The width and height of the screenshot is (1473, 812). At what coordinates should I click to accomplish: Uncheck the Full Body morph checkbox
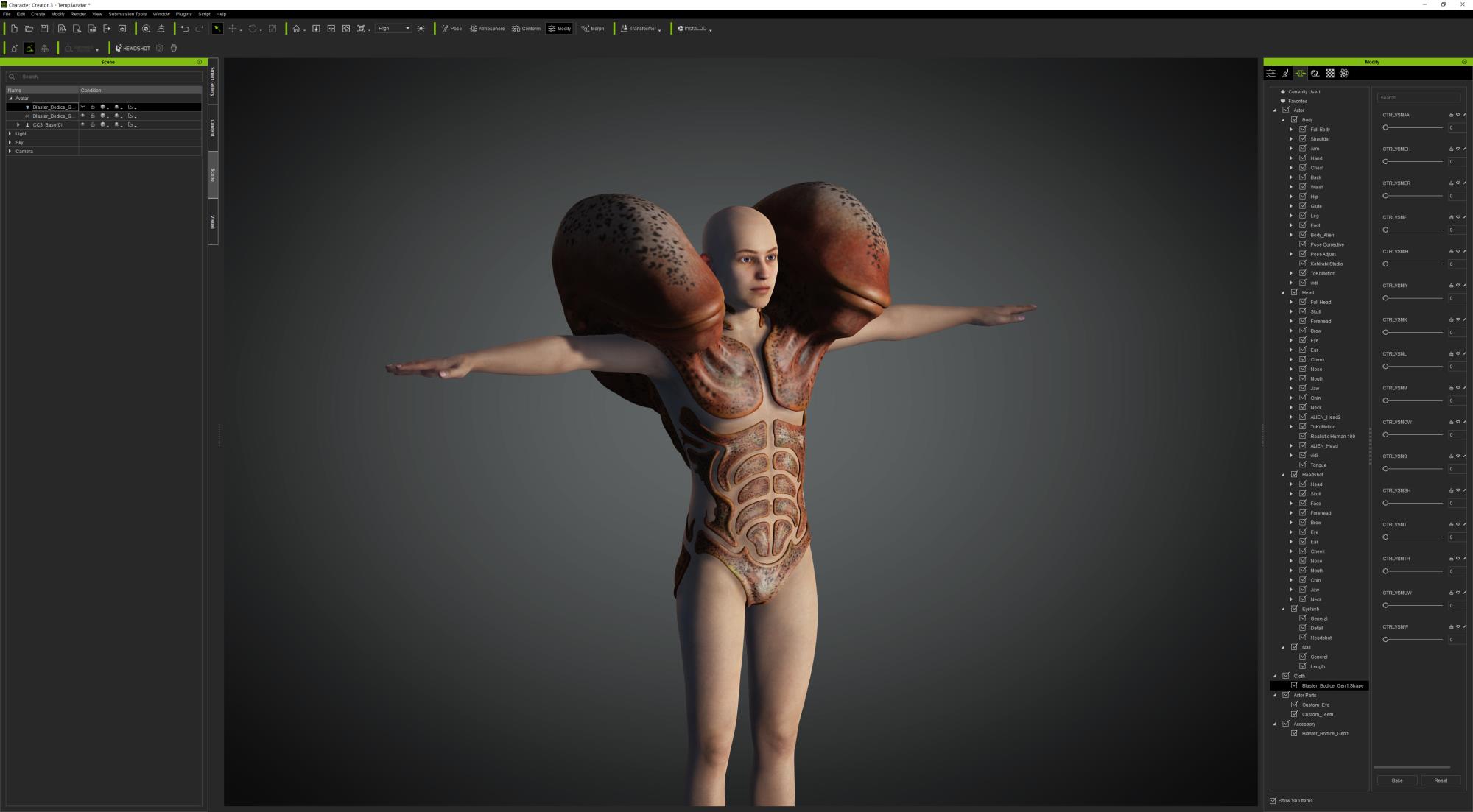pos(1302,129)
